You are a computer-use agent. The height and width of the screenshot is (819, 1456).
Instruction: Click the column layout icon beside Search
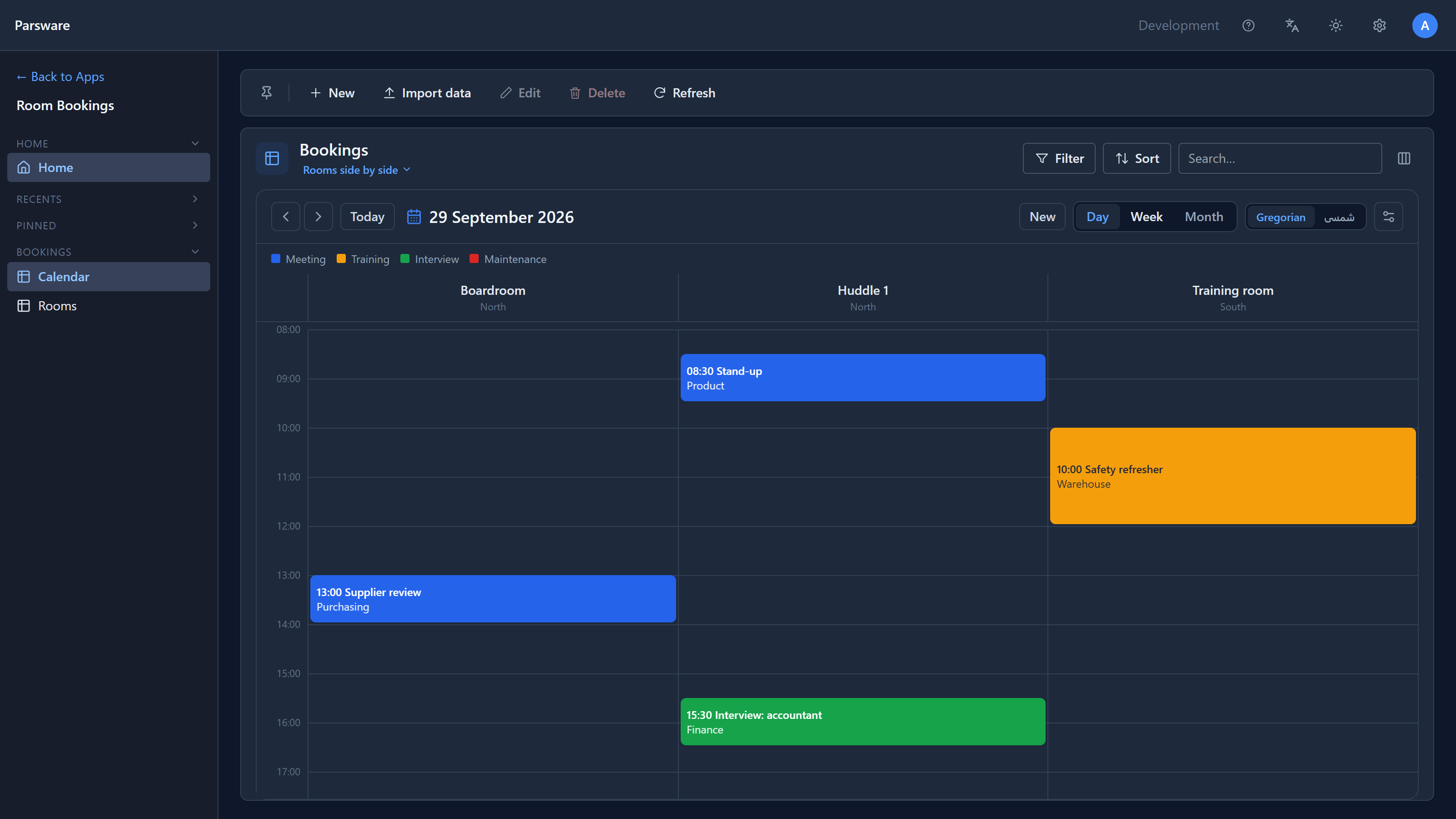point(1404,158)
